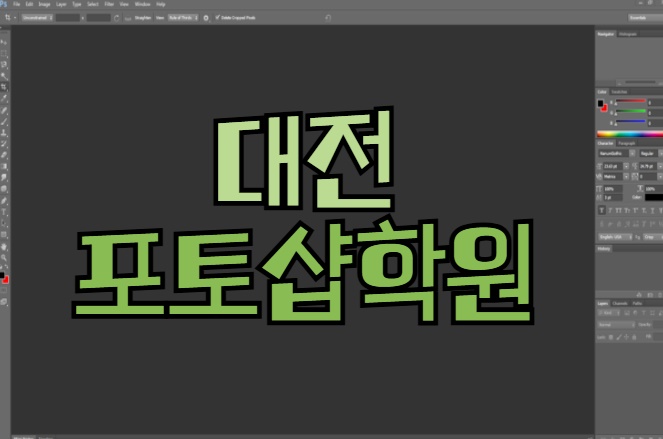Image resolution: width=663 pixels, height=439 pixels.
Task: Open the Rule of Thirds view dropdown
Action: 183,18
